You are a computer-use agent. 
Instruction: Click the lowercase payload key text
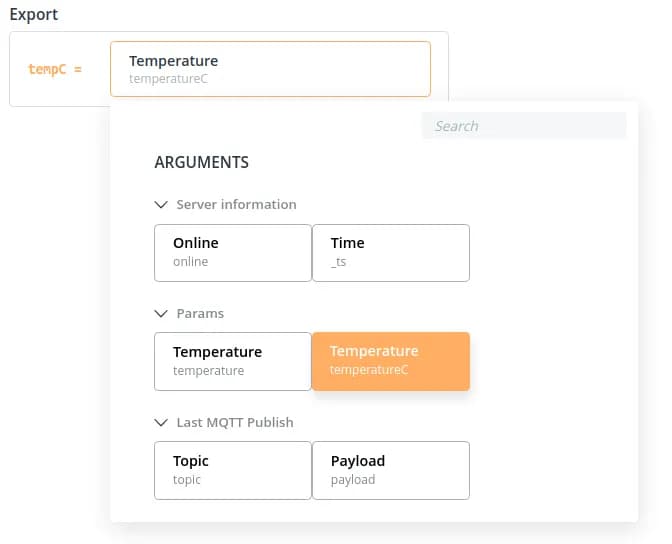(353, 480)
